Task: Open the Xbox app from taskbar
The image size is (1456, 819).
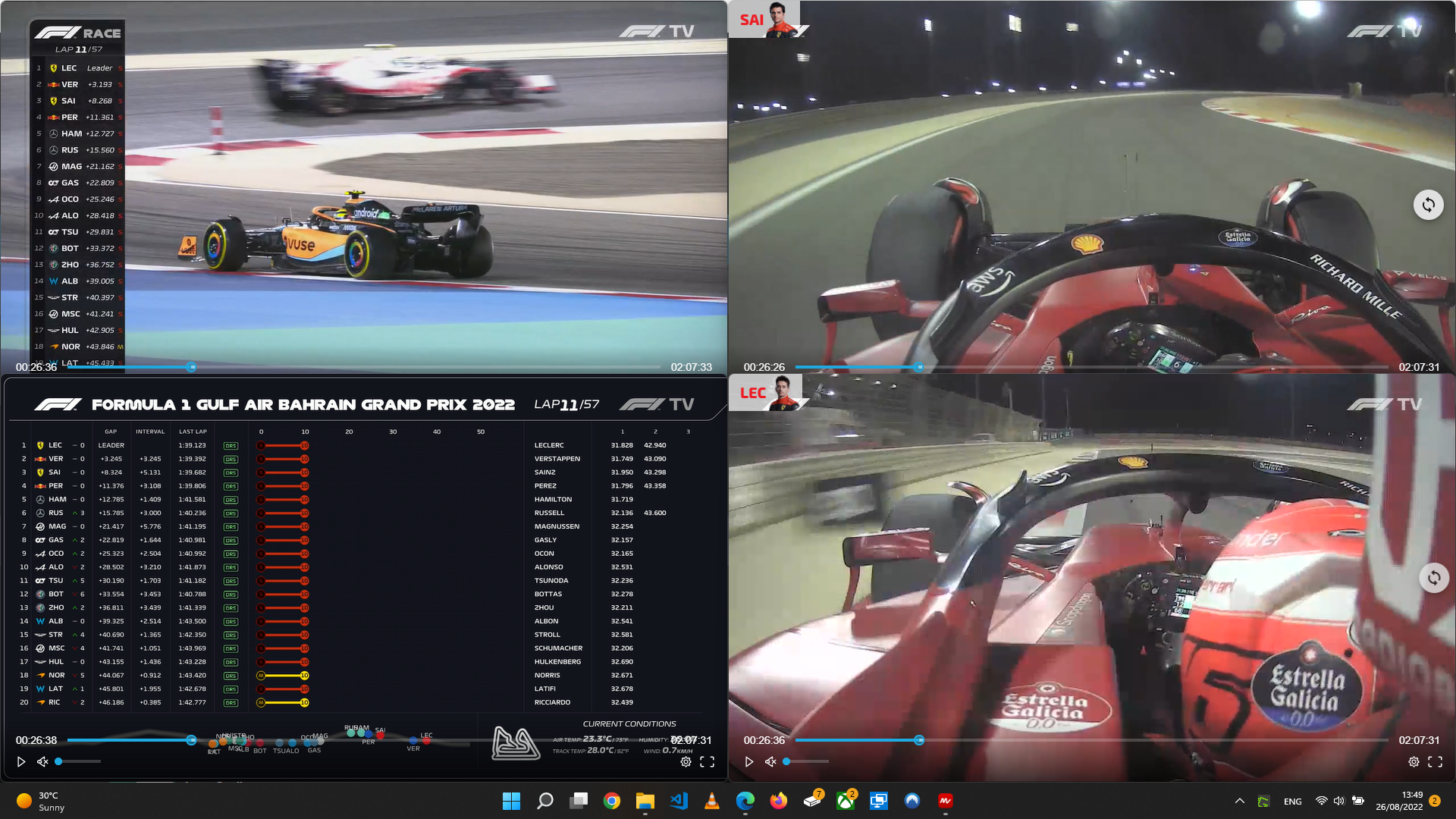Action: click(x=846, y=801)
